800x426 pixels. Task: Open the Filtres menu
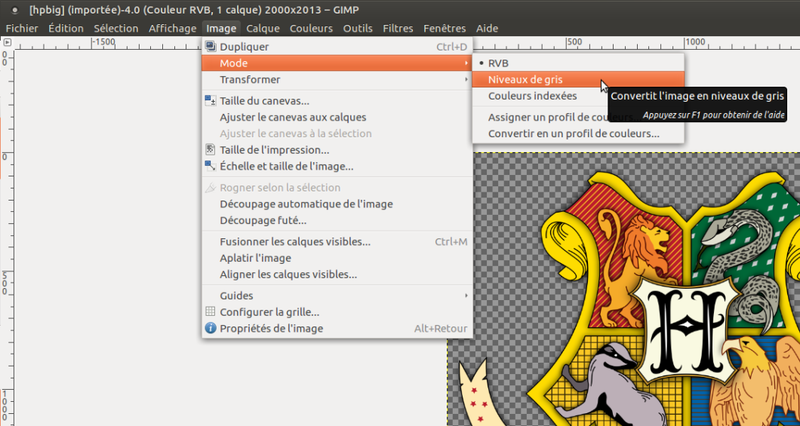(397, 28)
